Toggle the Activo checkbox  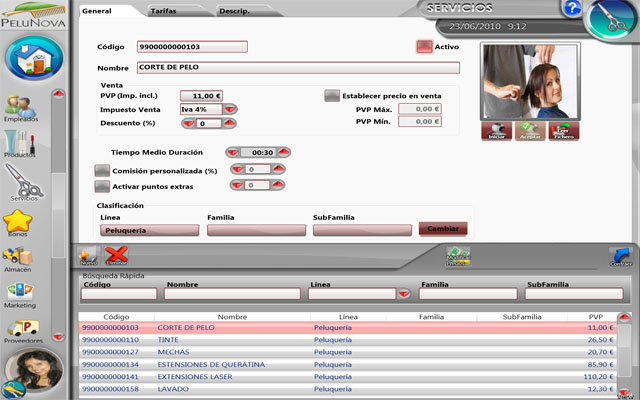click(x=424, y=47)
